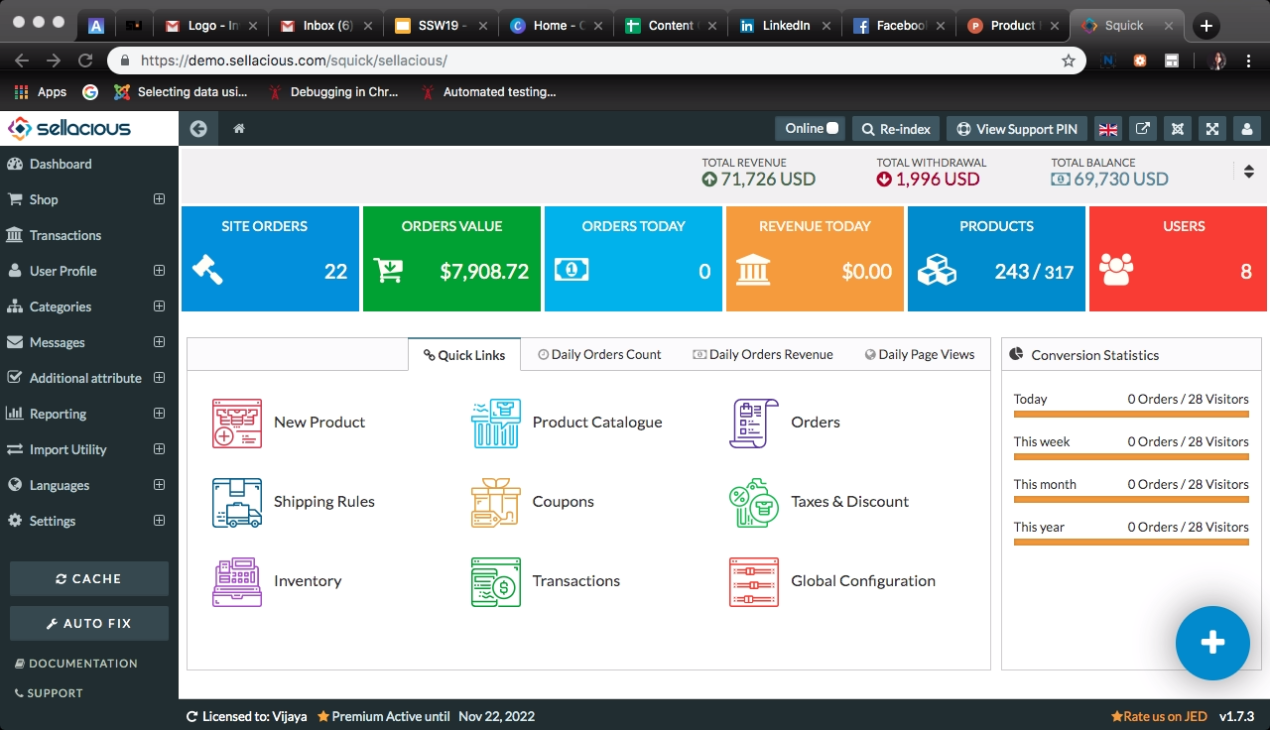Switch to the LinkedIn browser tab
This screenshot has height=730, width=1270.
(785, 25)
